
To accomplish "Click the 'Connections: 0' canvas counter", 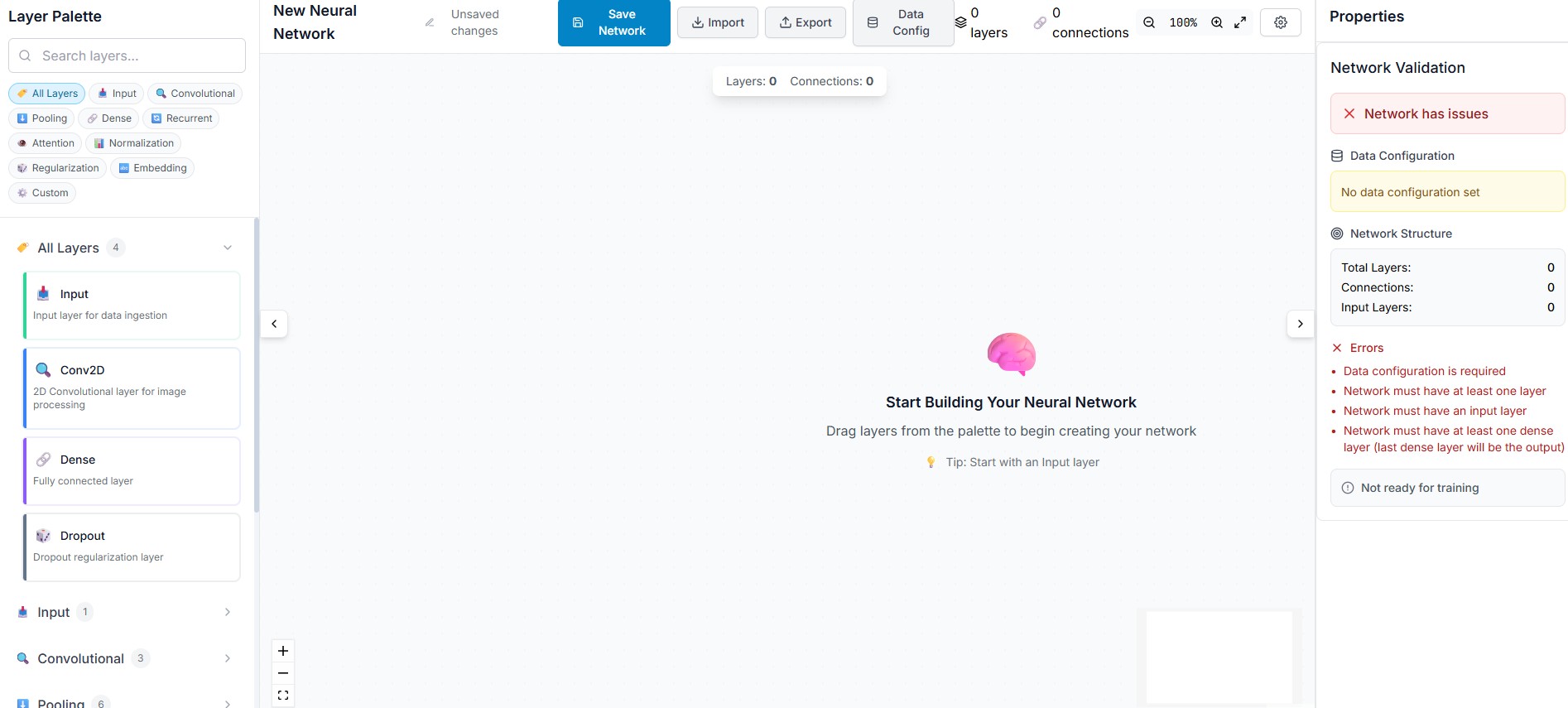I will tap(831, 81).
